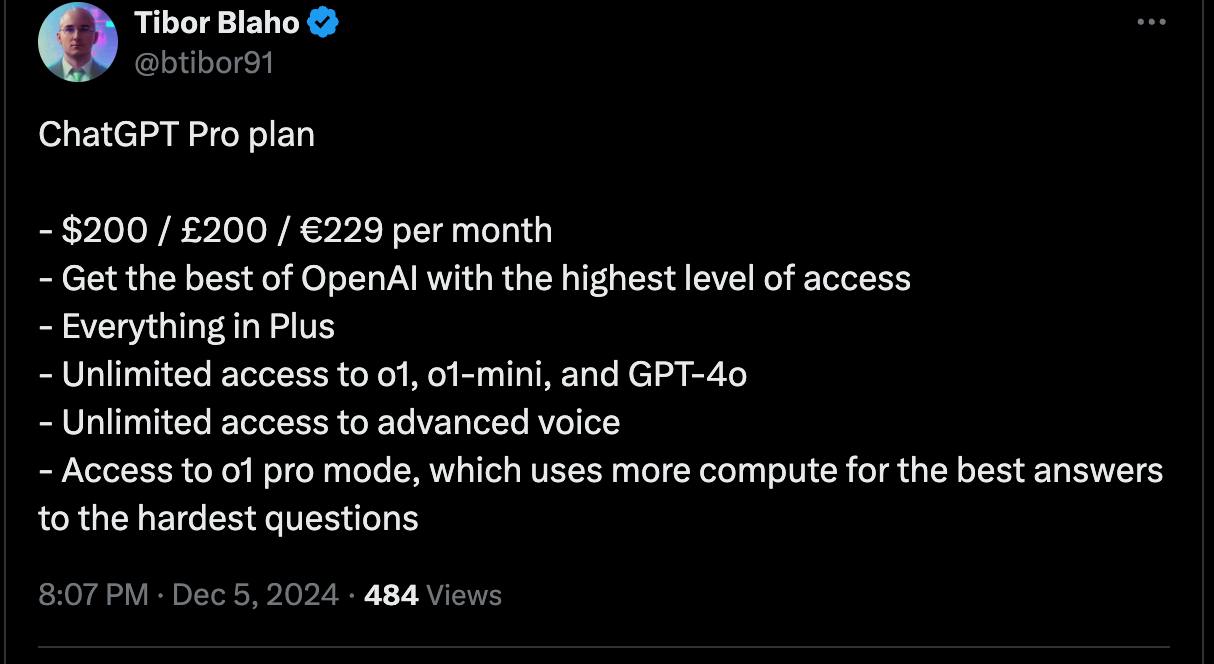Viewport: 1214px width, 664px height.
Task: Click the blue verified checkmark badge
Action: 323,23
